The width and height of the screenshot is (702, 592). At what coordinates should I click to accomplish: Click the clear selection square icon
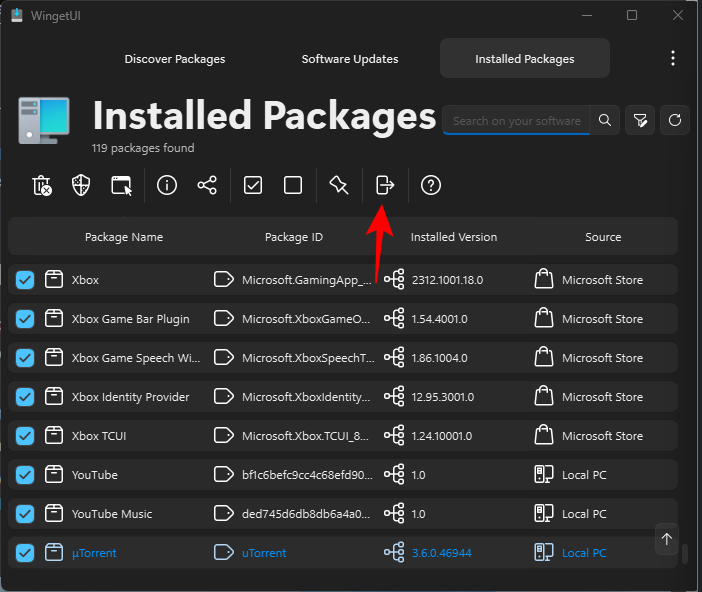pyautogui.click(x=293, y=185)
